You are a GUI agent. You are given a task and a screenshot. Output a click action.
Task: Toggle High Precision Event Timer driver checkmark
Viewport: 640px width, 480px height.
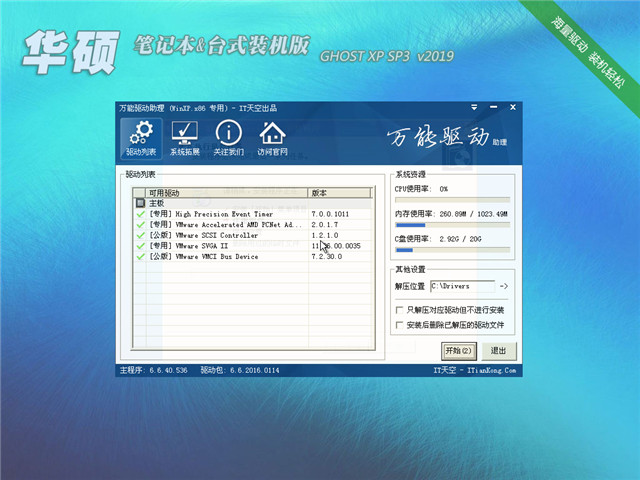point(140,214)
